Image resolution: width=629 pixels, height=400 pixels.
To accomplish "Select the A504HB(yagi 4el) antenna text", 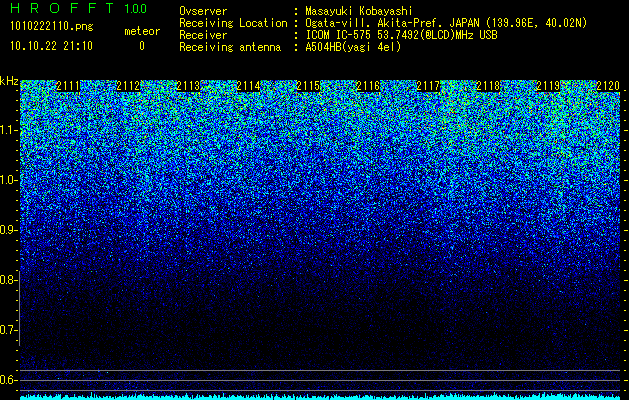I will tap(353, 47).
